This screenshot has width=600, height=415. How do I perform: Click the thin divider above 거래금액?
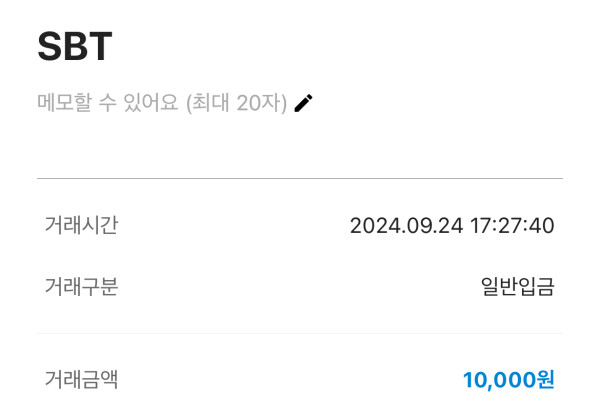click(x=300, y=334)
